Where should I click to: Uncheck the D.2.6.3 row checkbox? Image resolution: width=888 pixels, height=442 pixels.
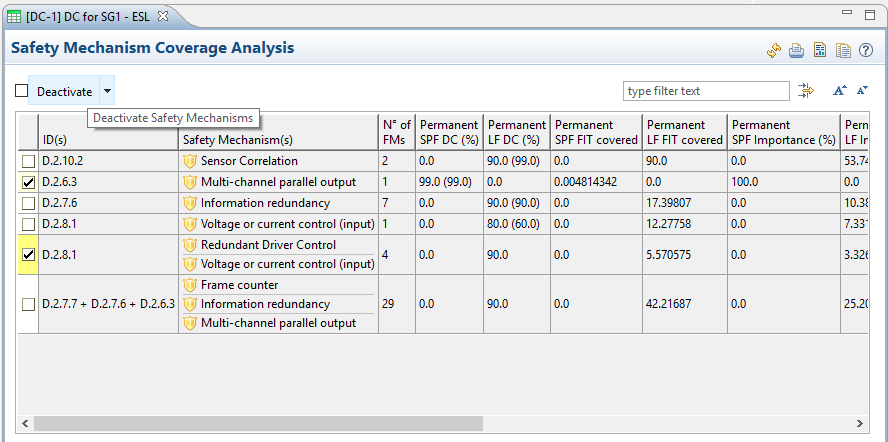pos(28,183)
